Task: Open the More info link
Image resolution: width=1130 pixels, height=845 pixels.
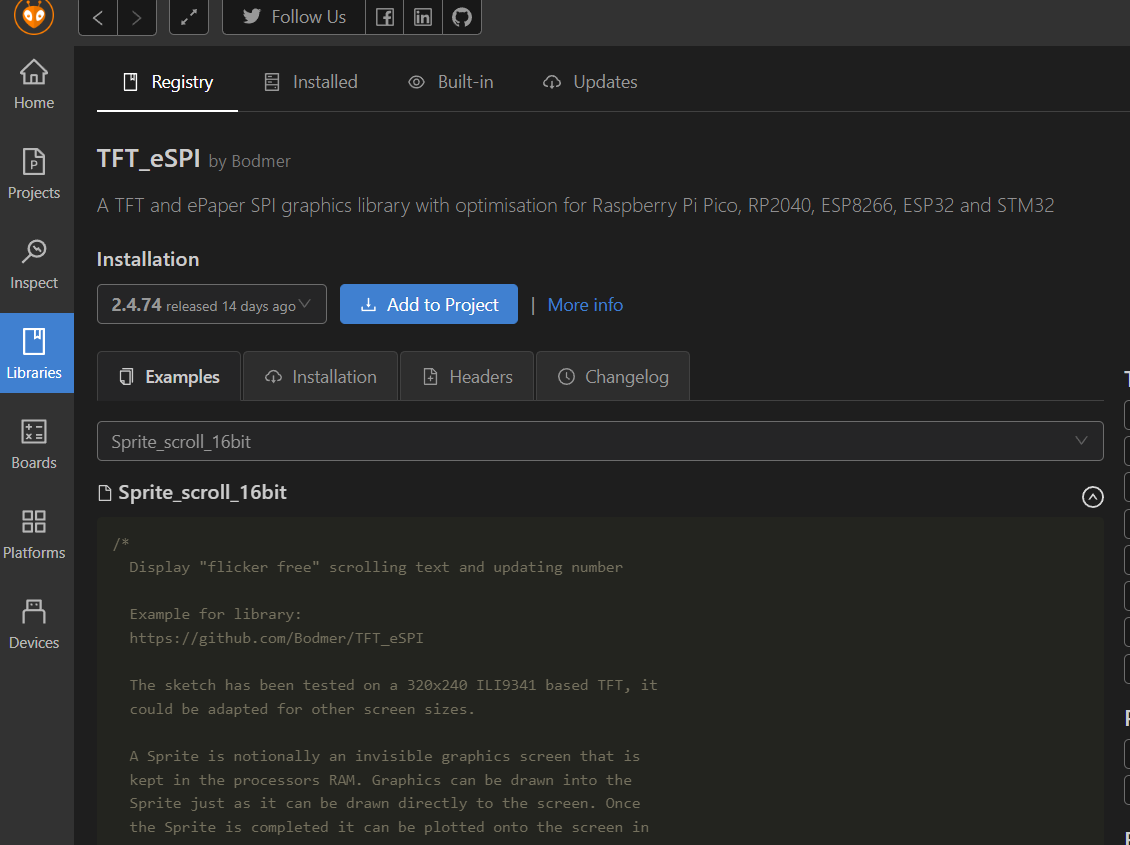Action: click(x=585, y=305)
